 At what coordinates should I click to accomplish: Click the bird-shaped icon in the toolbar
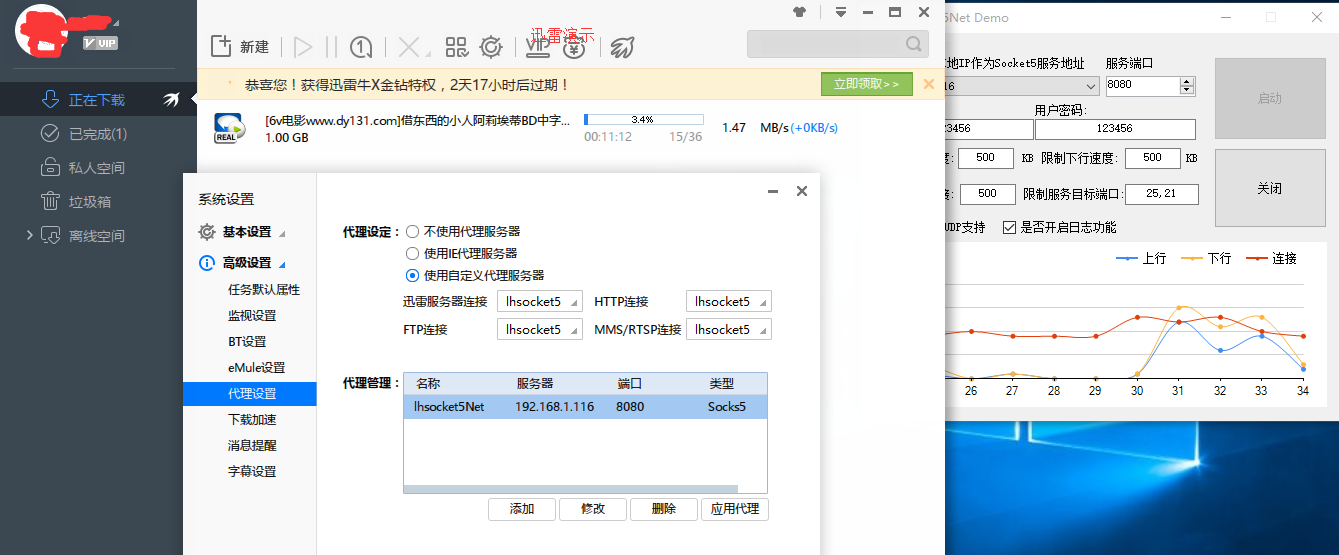tap(622, 47)
